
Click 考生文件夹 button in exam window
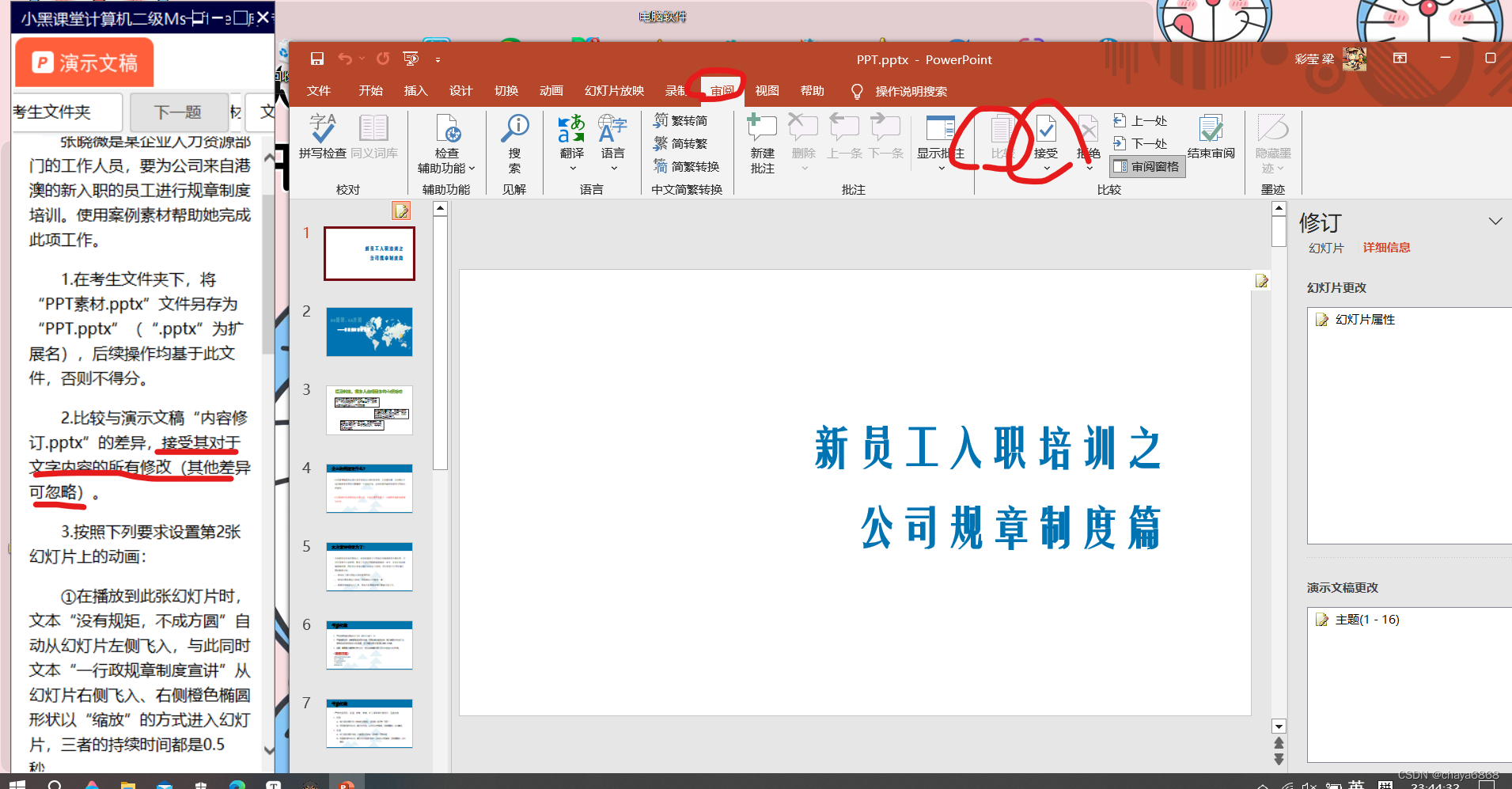coord(63,112)
